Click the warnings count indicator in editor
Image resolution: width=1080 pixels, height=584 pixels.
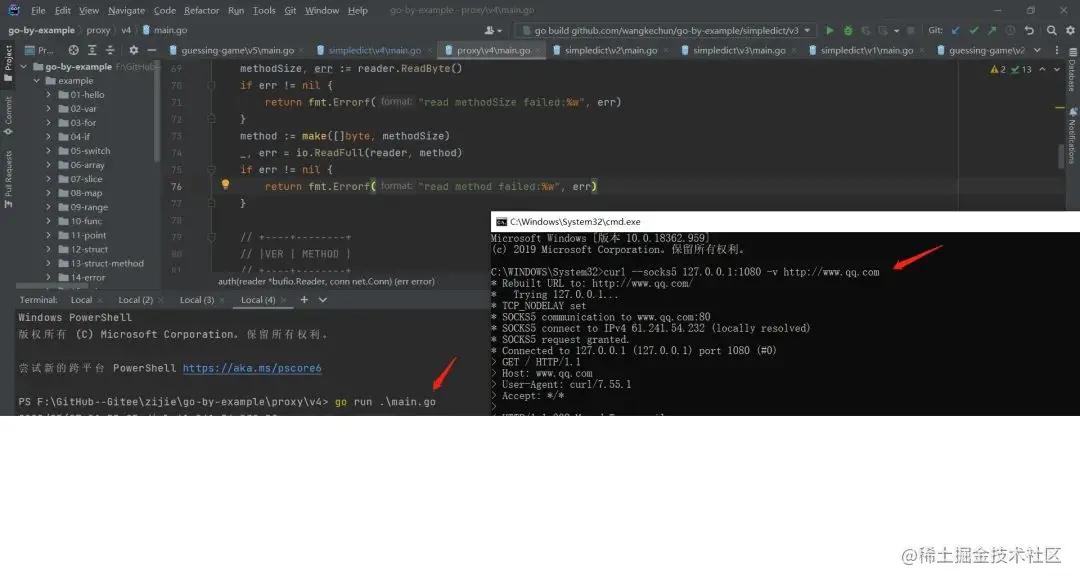998,69
